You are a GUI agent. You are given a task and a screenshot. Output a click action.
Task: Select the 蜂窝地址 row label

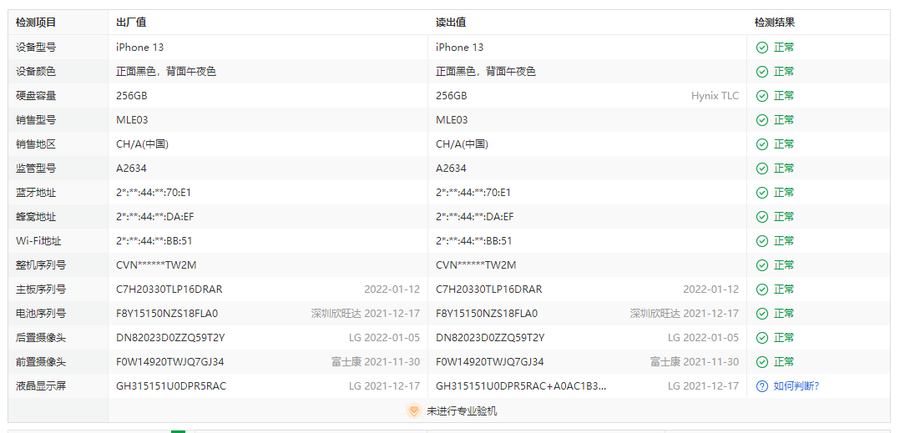36,216
